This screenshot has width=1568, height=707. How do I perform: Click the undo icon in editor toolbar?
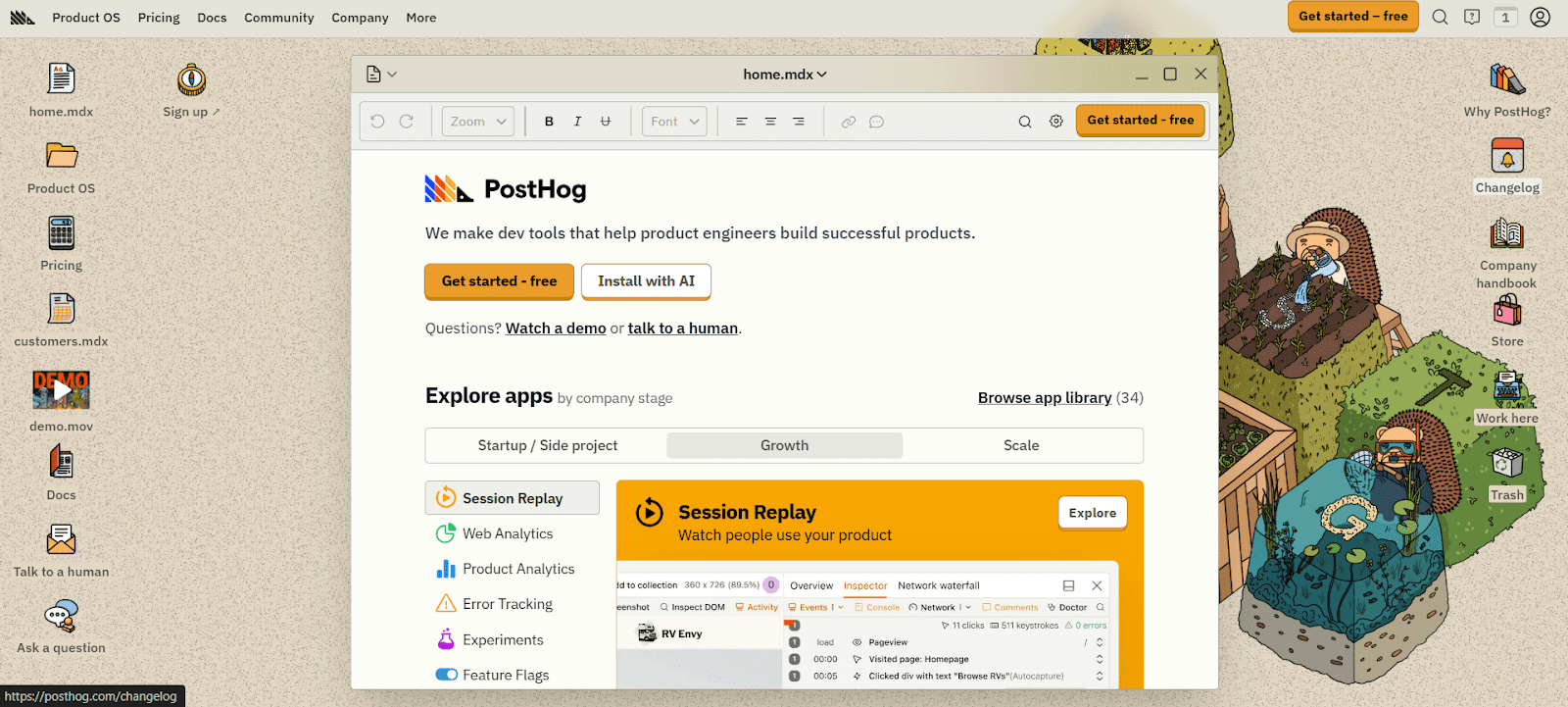[378, 122]
